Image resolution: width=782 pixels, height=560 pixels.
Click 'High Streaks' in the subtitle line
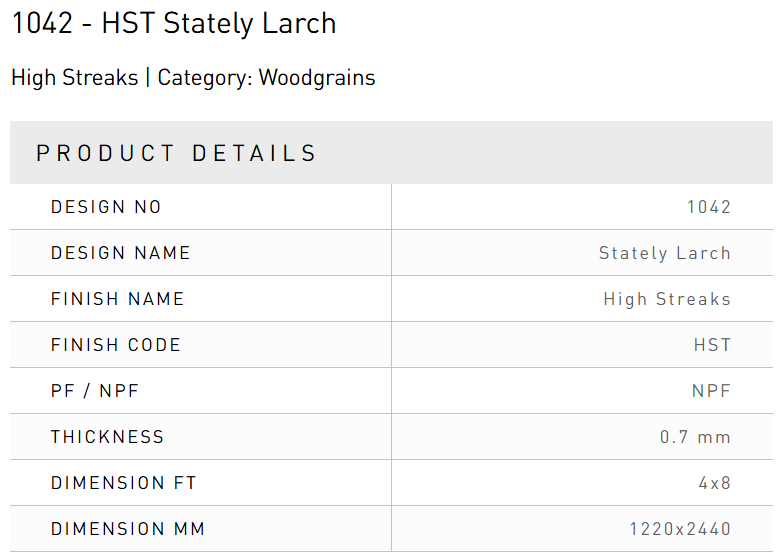pyautogui.click(x=74, y=78)
